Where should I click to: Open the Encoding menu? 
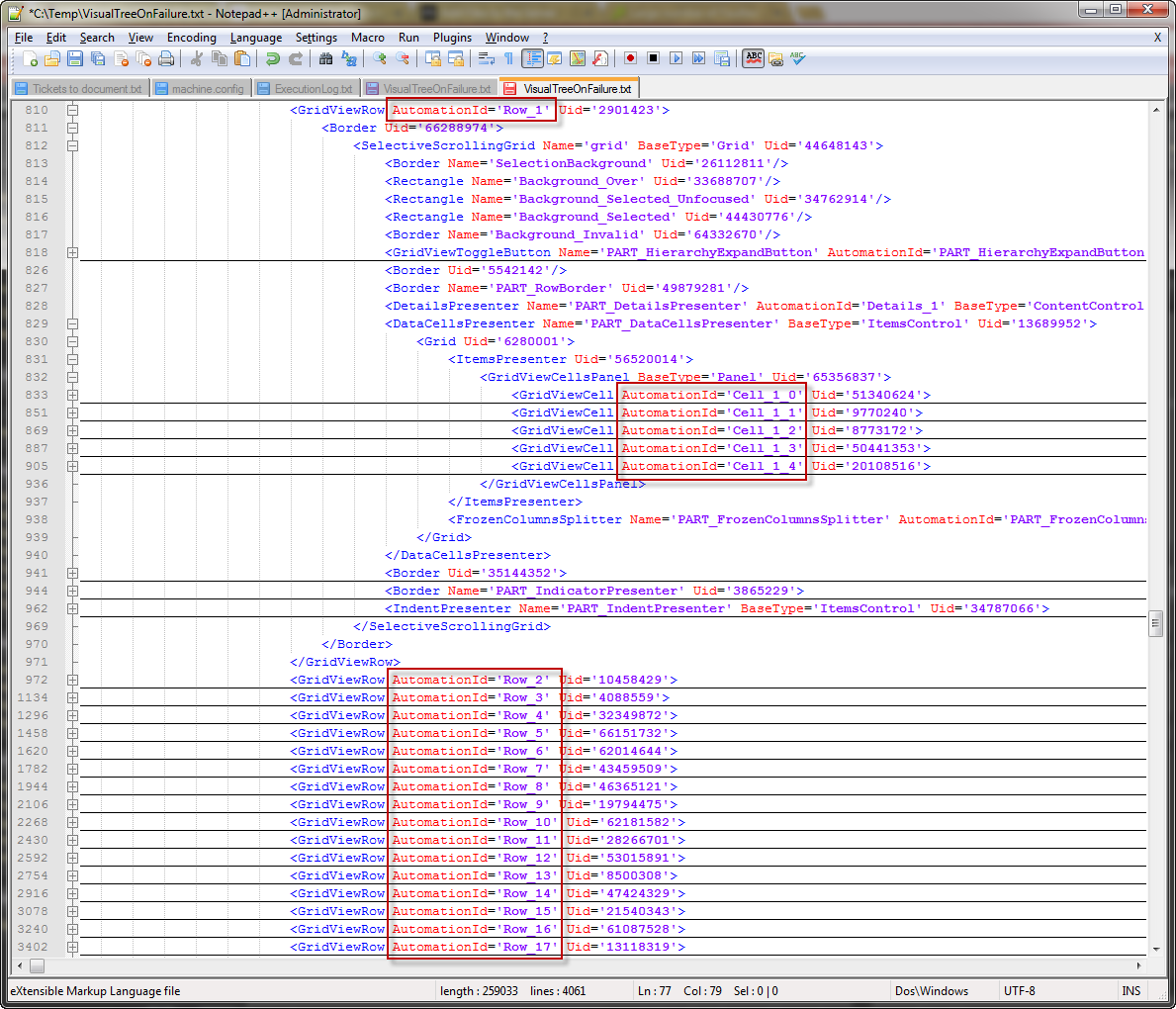click(191, 38)
